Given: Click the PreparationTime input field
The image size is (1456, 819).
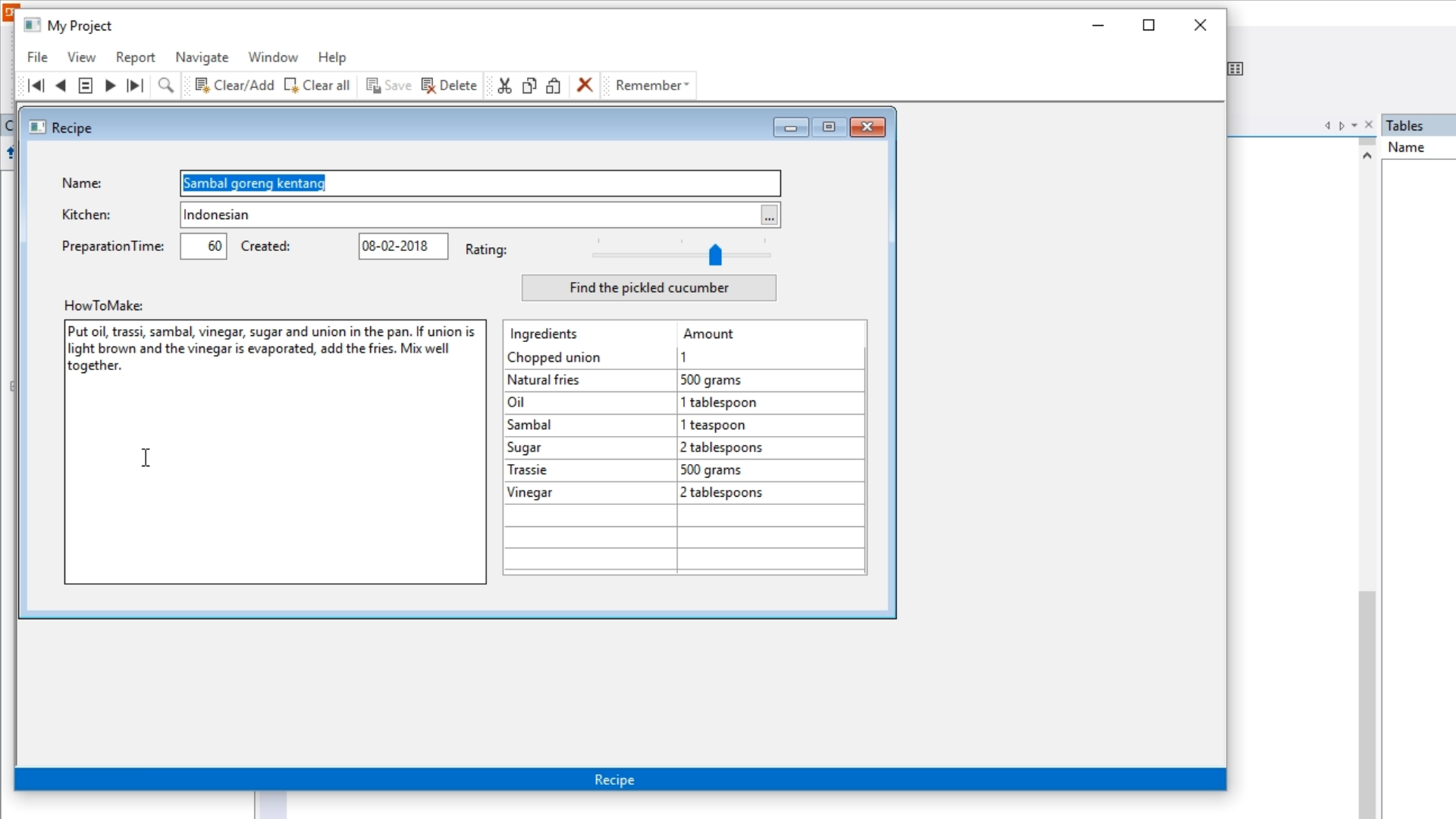Looking at the screenshot, I should tap(203, 246).
